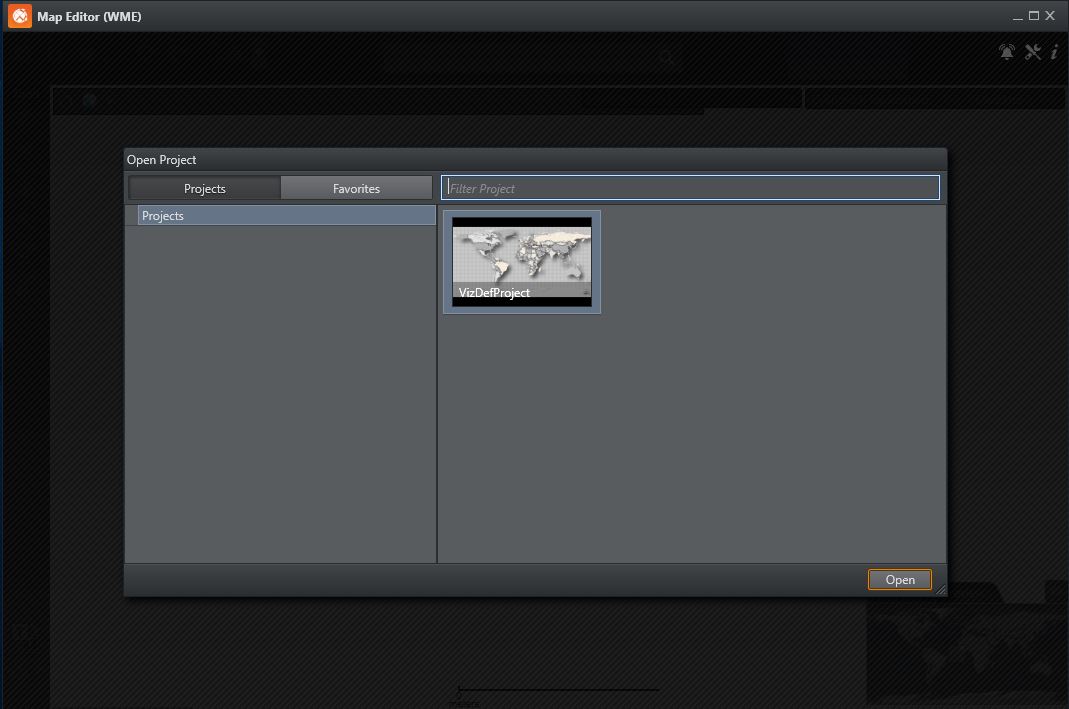This screenshot has height=709, width=1069.
Task: Open the wrench and screwdriver tools icon
Action: click(x=1033, y=52)
